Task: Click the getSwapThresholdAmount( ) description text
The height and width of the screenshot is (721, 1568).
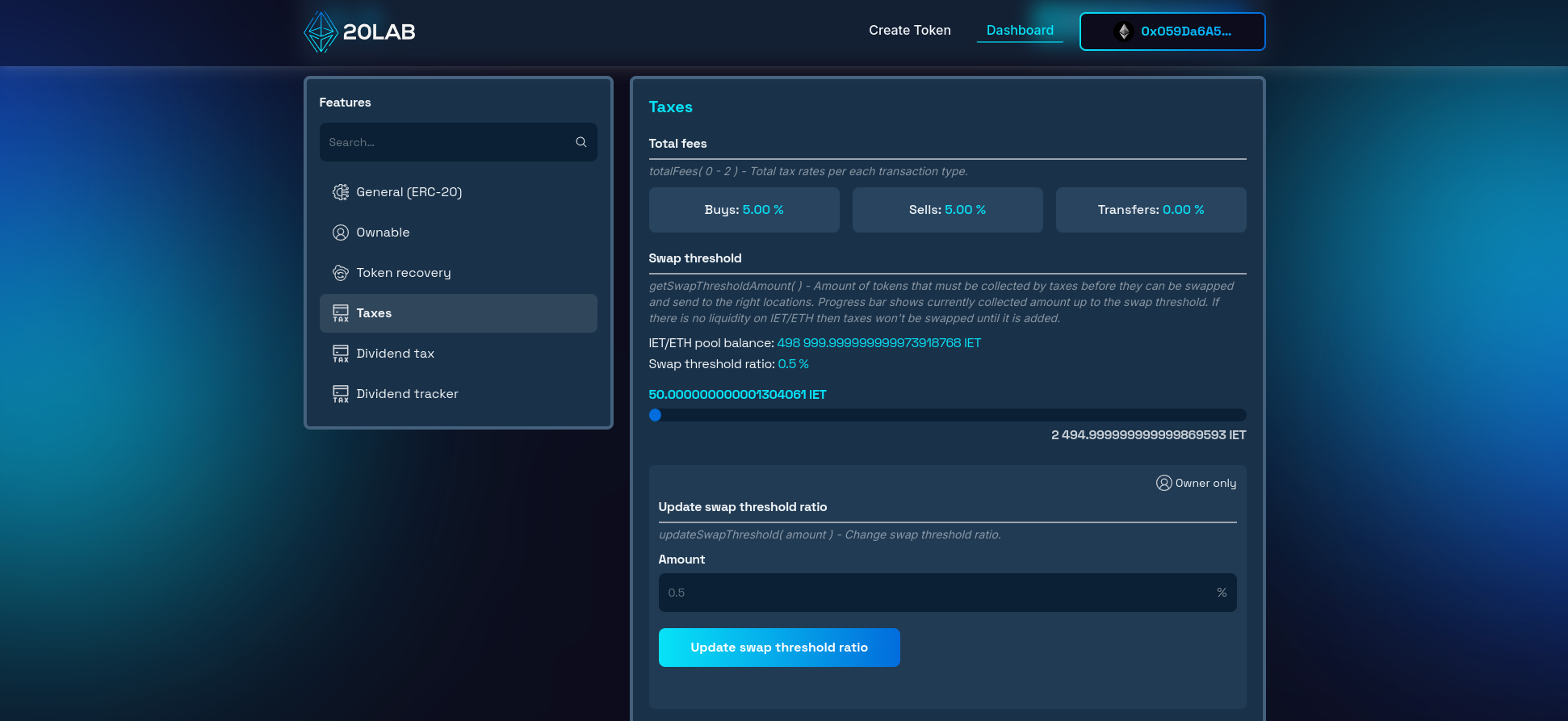Action: 941,302
